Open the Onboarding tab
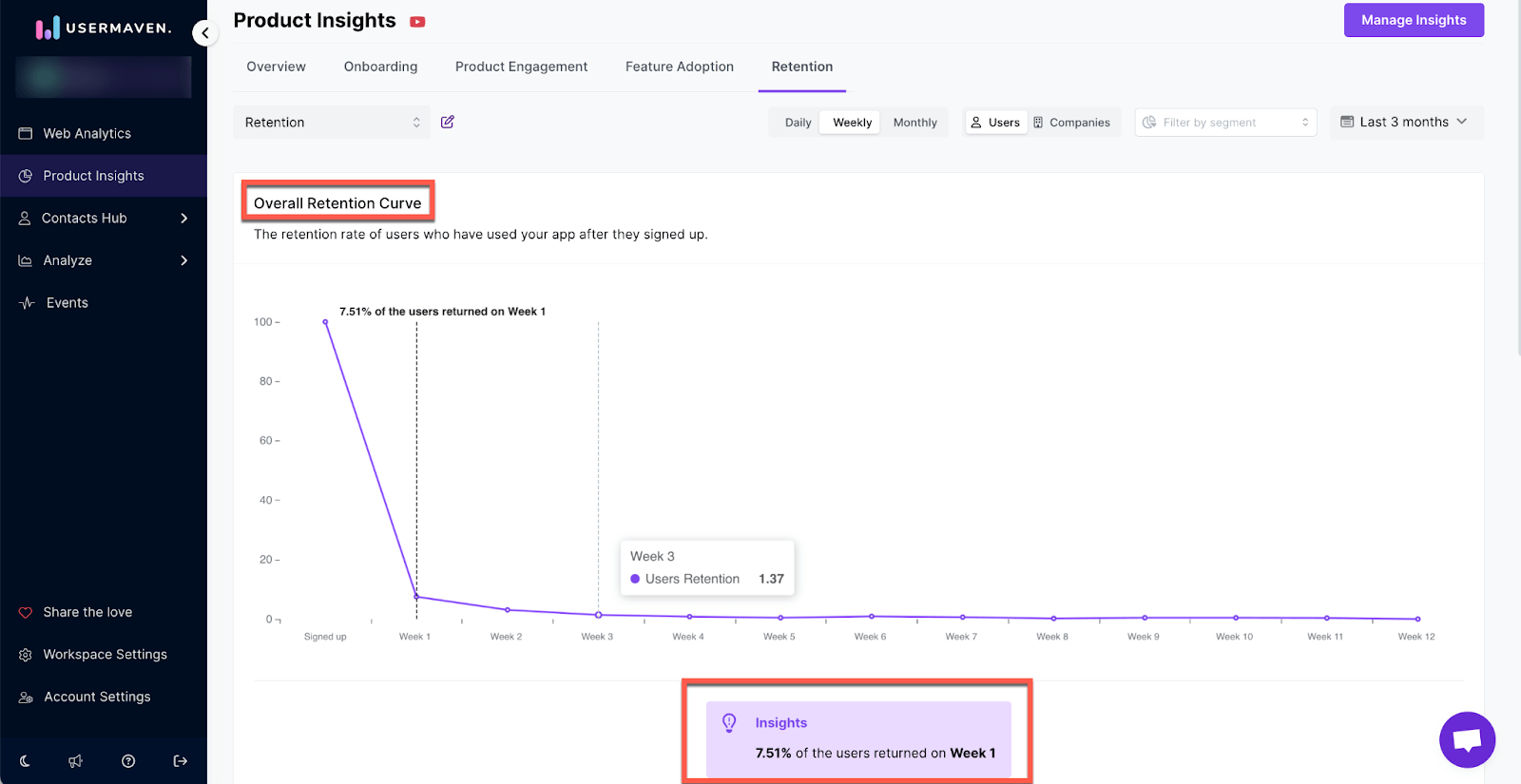This screenshot has height=784, width=1521. (x=380, y=67)
